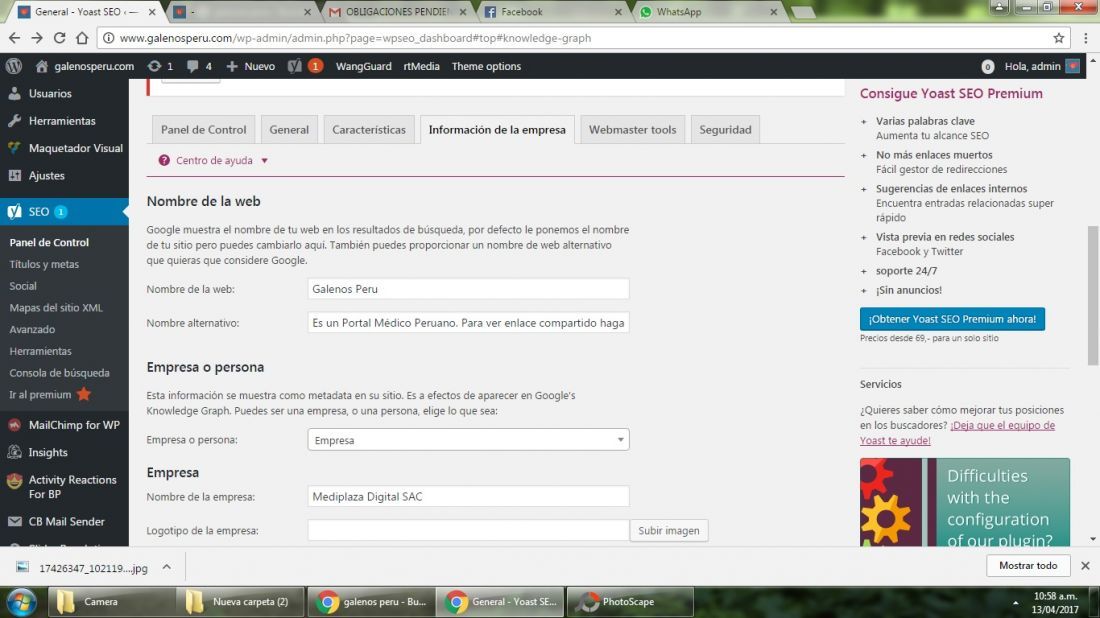Click Obtener Yoast SEO Premium ahora button
The image size is (1100, 618).
tap(952, 318)
